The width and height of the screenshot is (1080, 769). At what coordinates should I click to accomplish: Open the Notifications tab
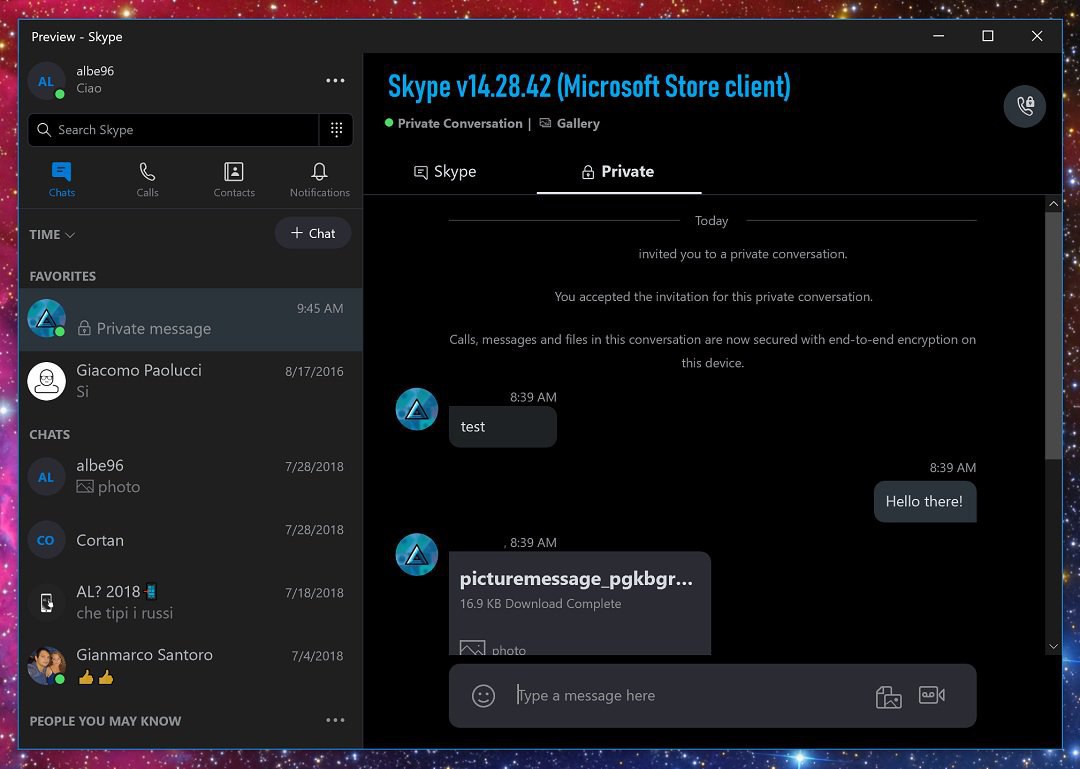tap(320, 179)
